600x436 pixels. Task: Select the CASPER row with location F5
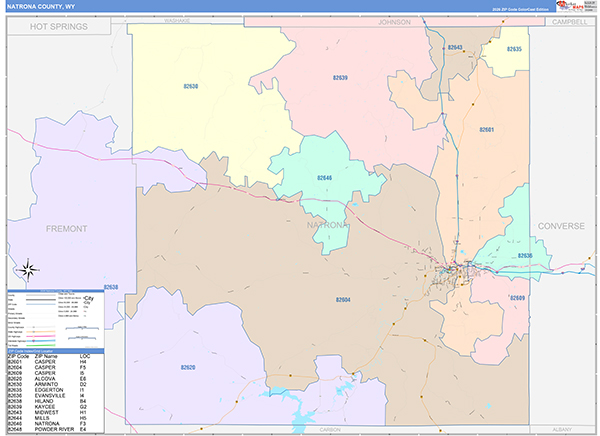(47, 367)
